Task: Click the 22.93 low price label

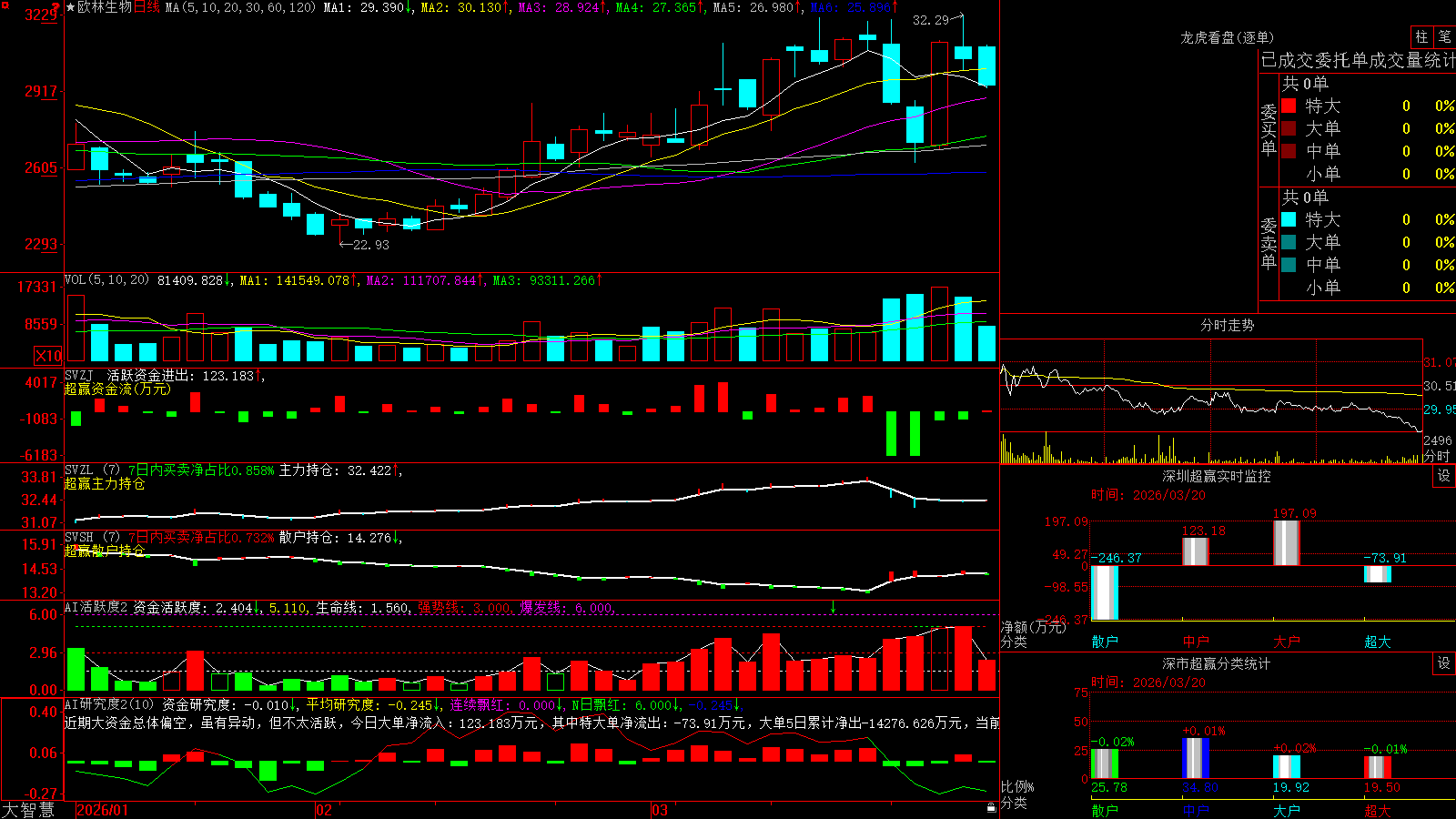Action: pyautogui.click(x=370, y=245)
